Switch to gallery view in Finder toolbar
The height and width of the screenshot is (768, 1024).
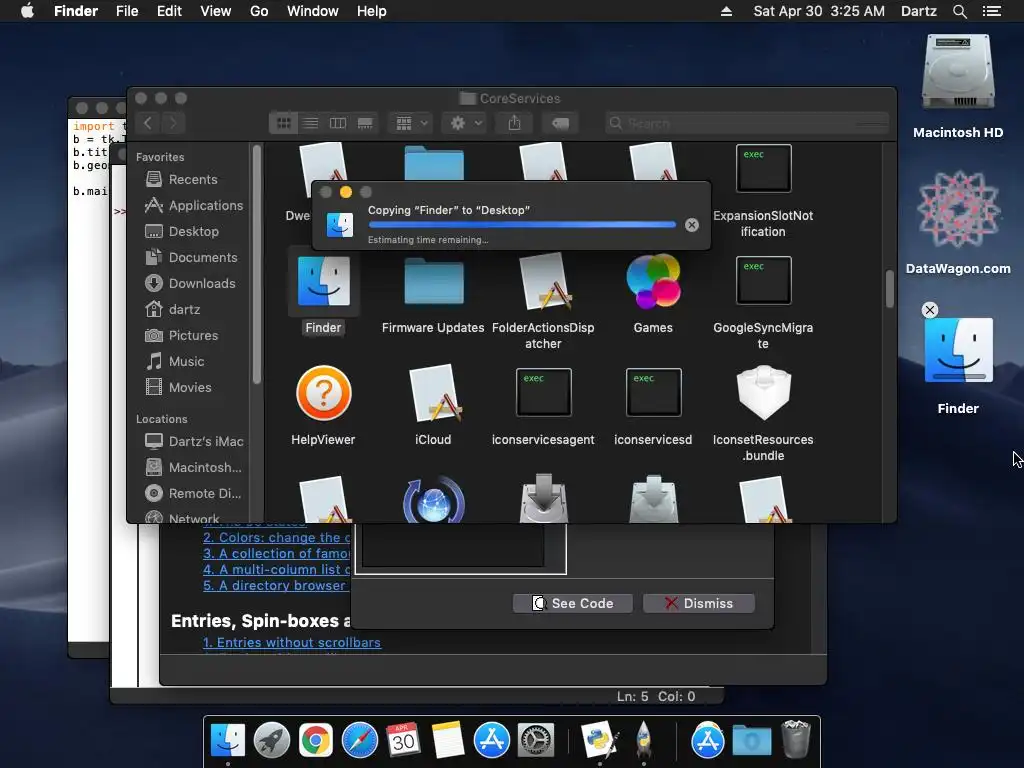365,123
